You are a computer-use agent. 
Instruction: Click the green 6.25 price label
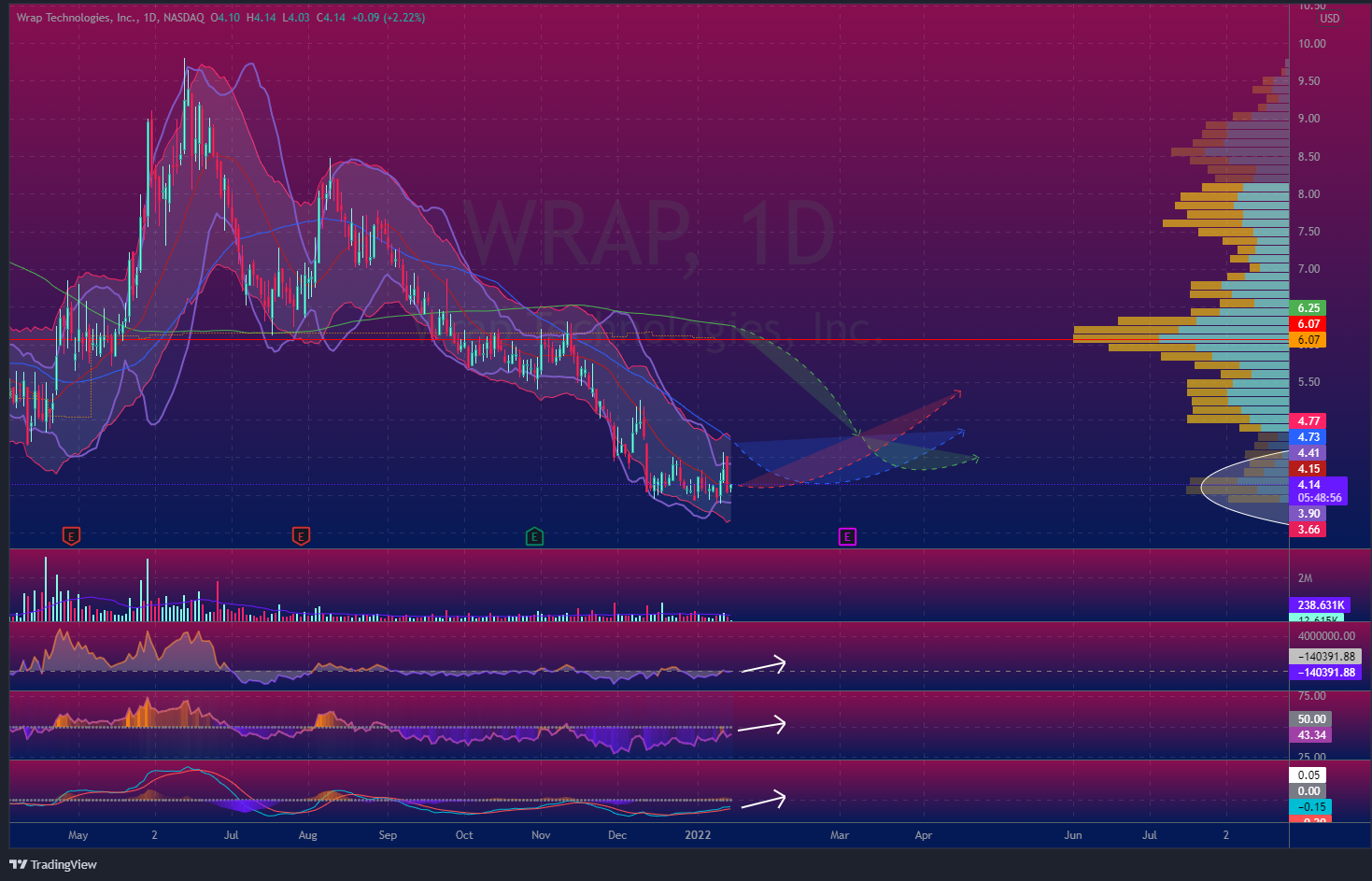point(1308,308)
